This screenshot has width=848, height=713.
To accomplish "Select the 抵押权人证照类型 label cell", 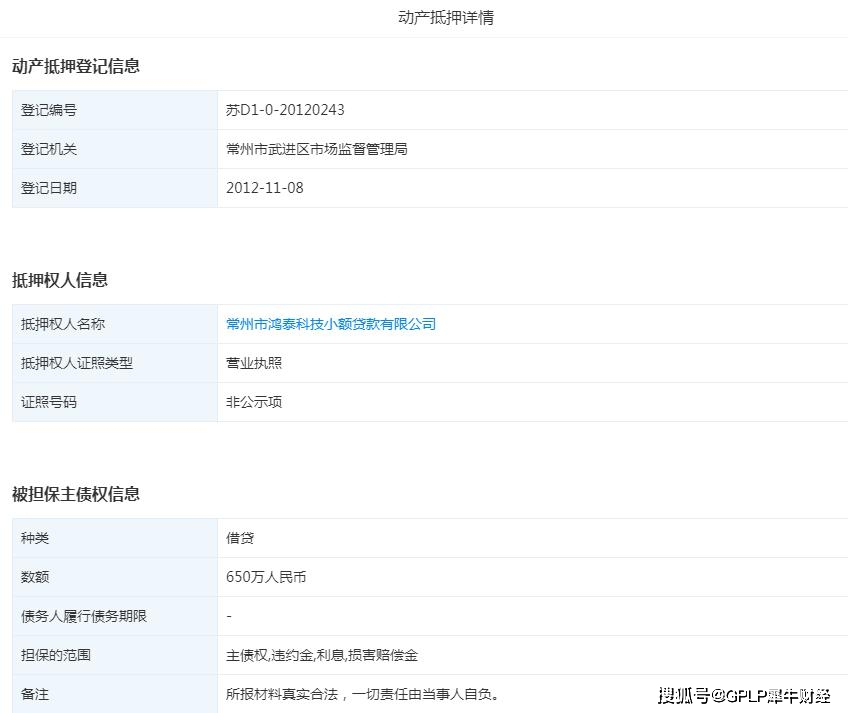I will pyautogui.click(x=115, y=363).
